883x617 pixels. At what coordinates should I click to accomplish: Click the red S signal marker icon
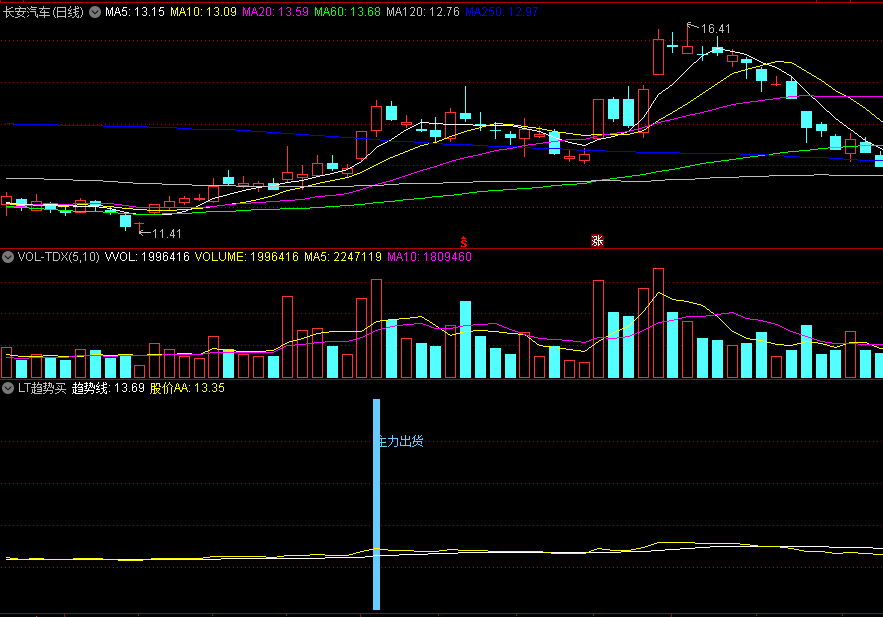pos(463,242)
